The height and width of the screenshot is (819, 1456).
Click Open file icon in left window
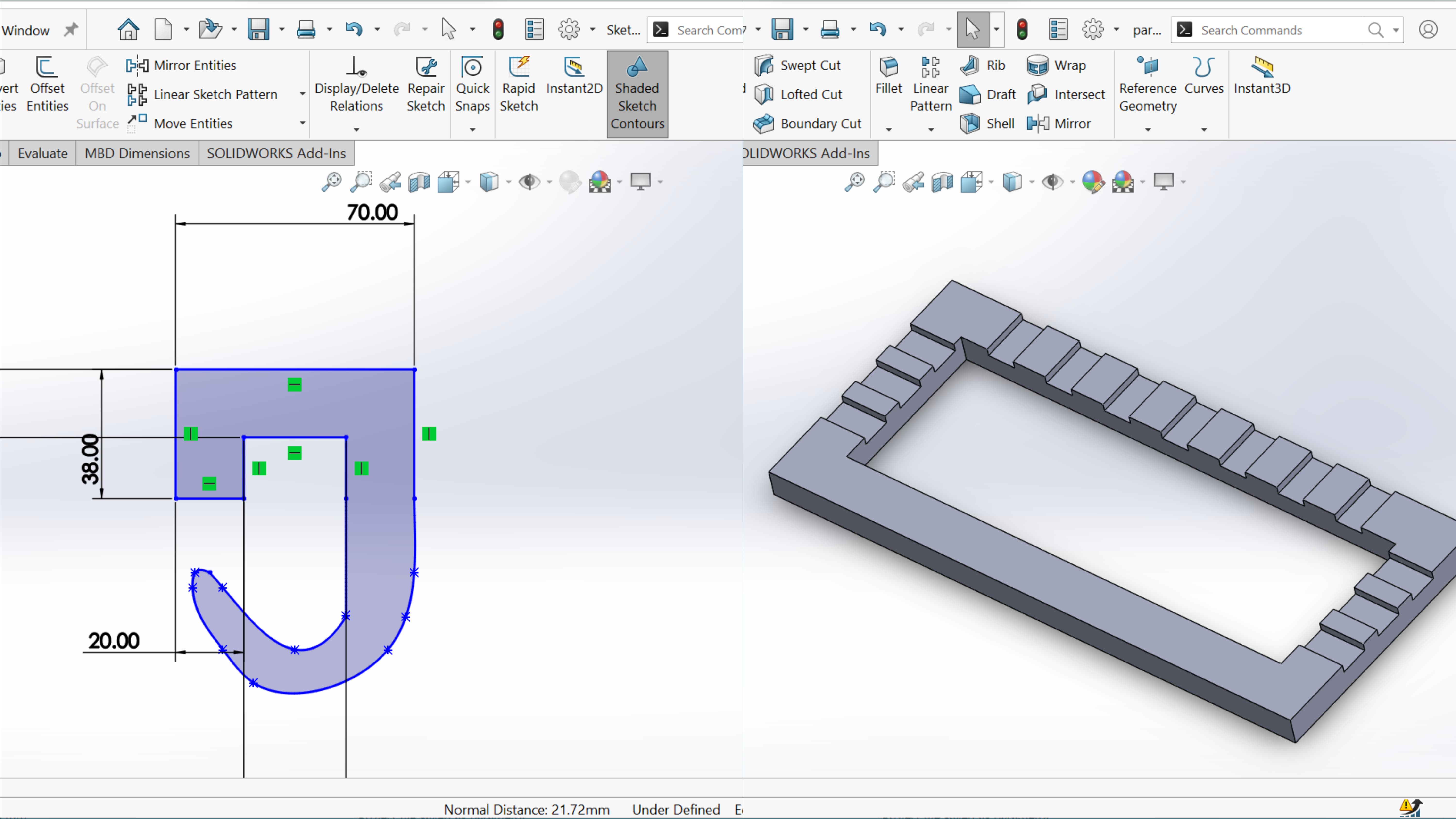(210, 29)
